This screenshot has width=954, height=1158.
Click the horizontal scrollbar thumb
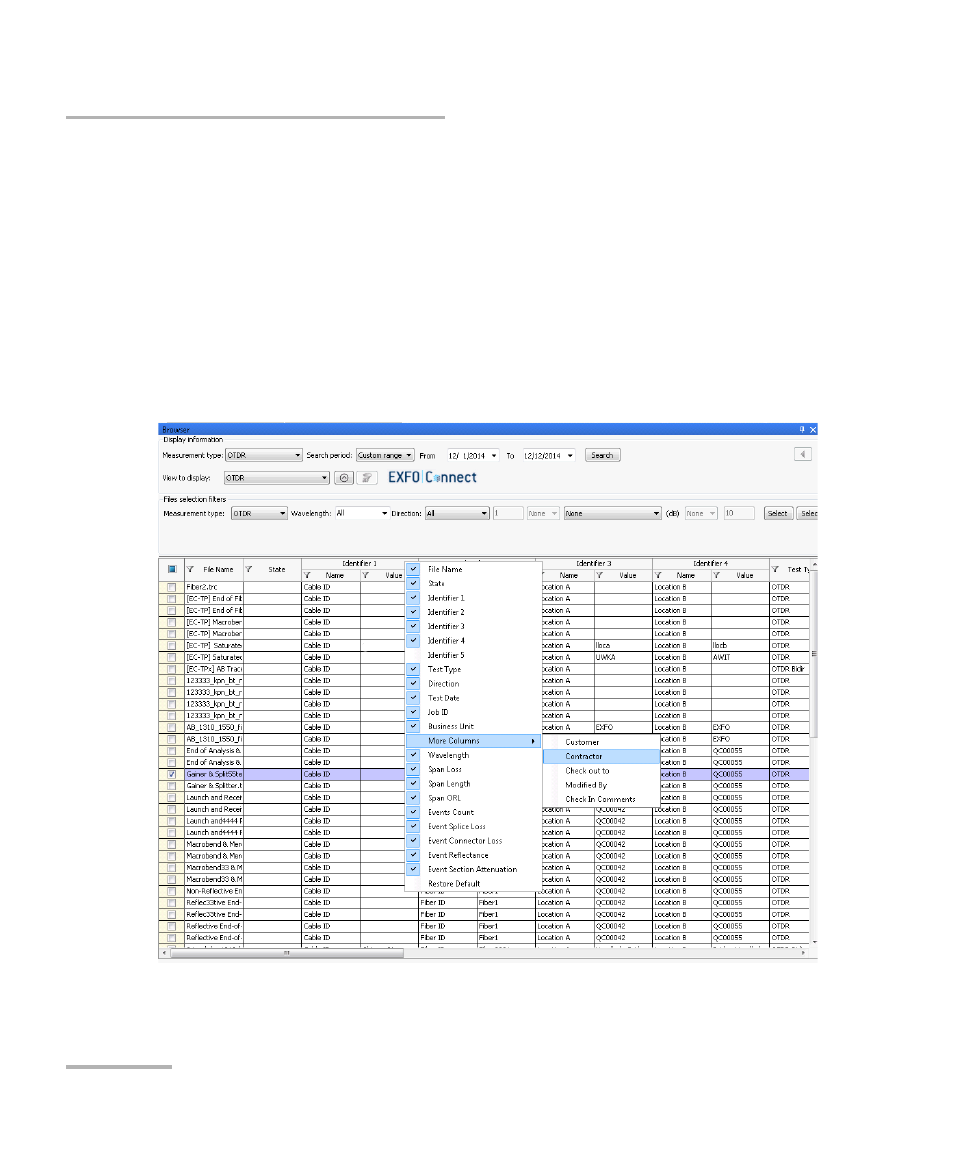(287, 953)
